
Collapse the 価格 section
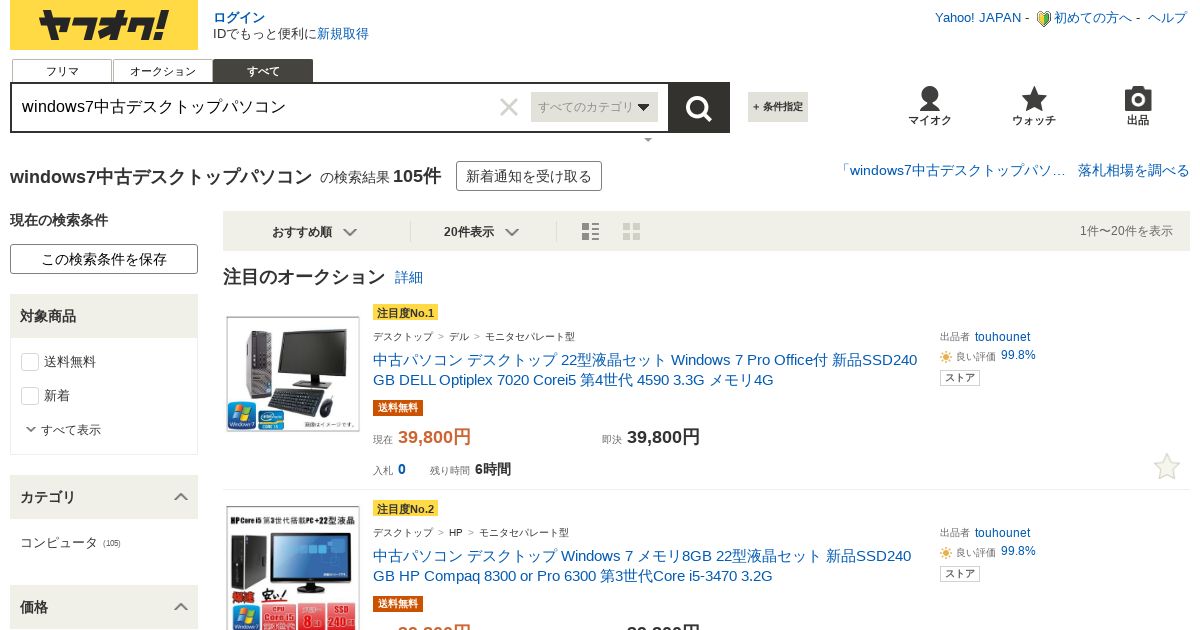click(181, 607)
